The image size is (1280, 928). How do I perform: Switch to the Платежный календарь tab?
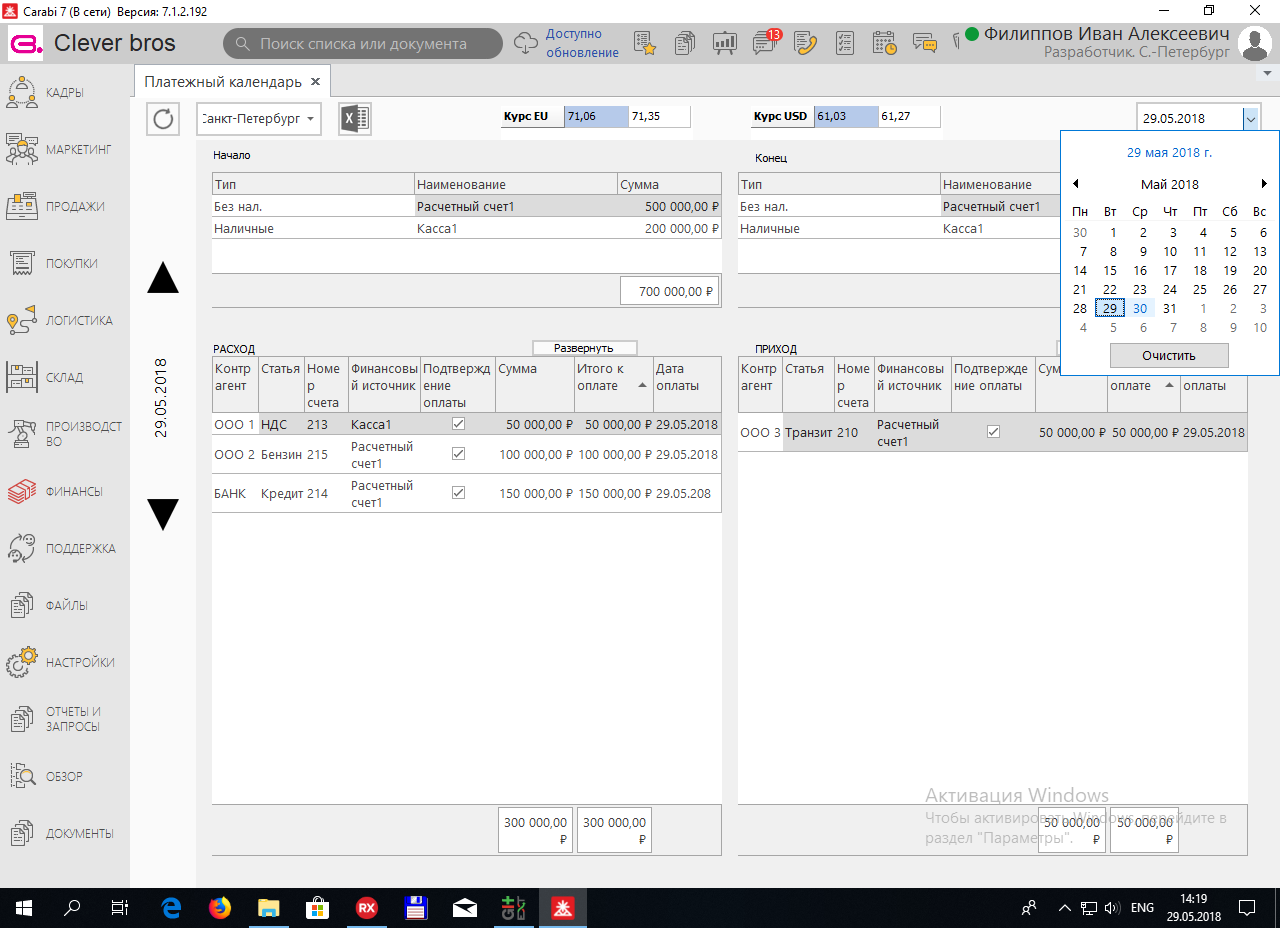tap(223, 82)
